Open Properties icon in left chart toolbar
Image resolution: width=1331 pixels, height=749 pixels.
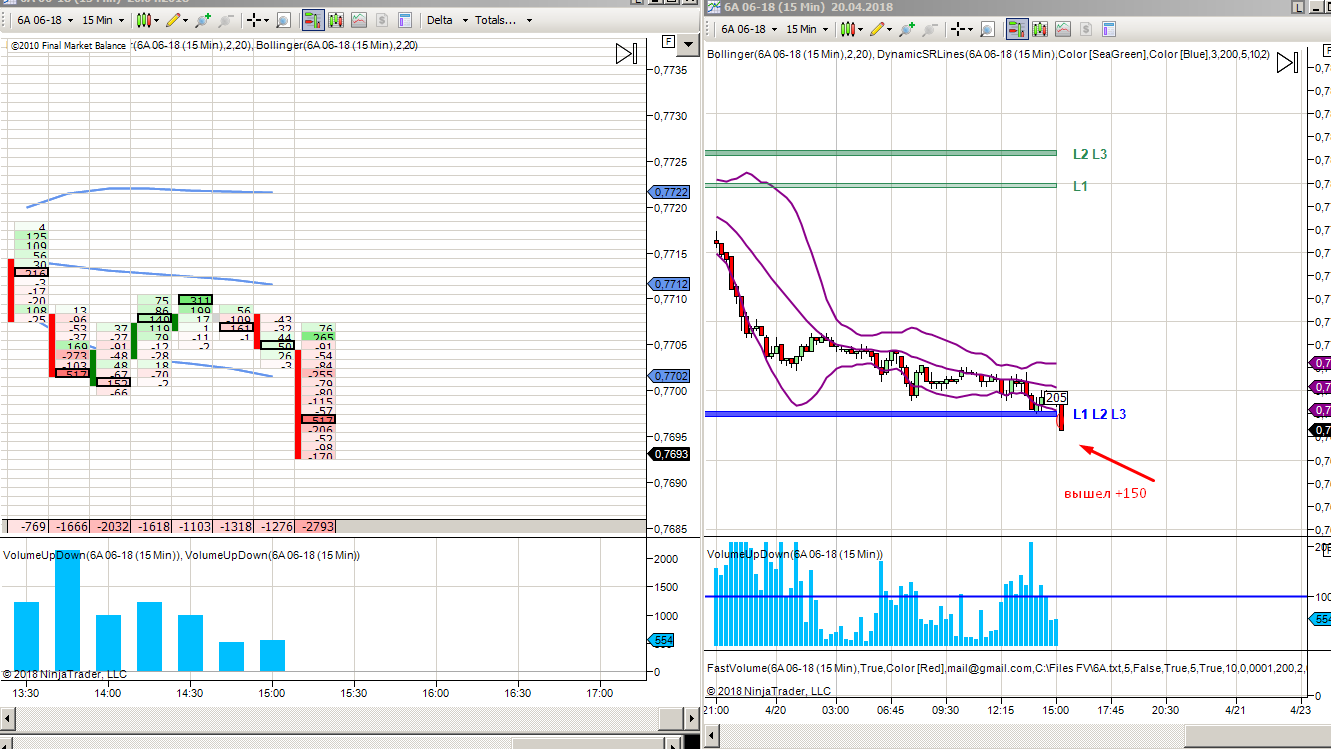point(404,20)
